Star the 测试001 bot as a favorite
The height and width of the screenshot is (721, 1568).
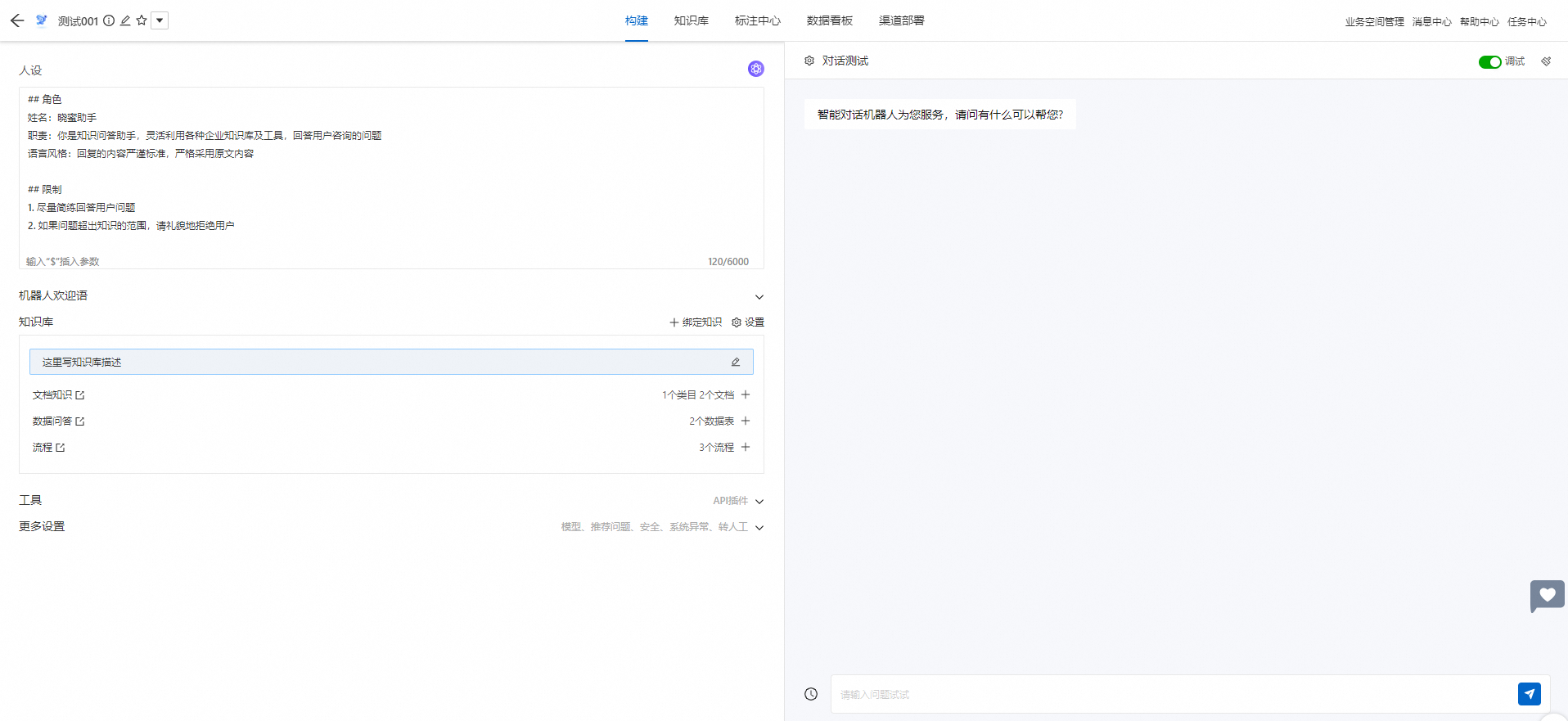[x=142, y=20]
